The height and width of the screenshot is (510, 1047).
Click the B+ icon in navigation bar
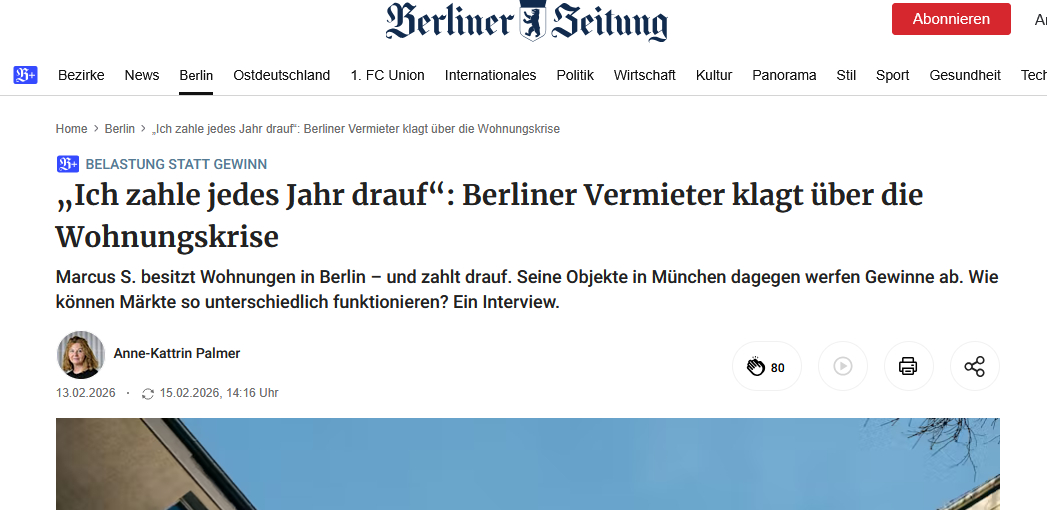point(25,75)
